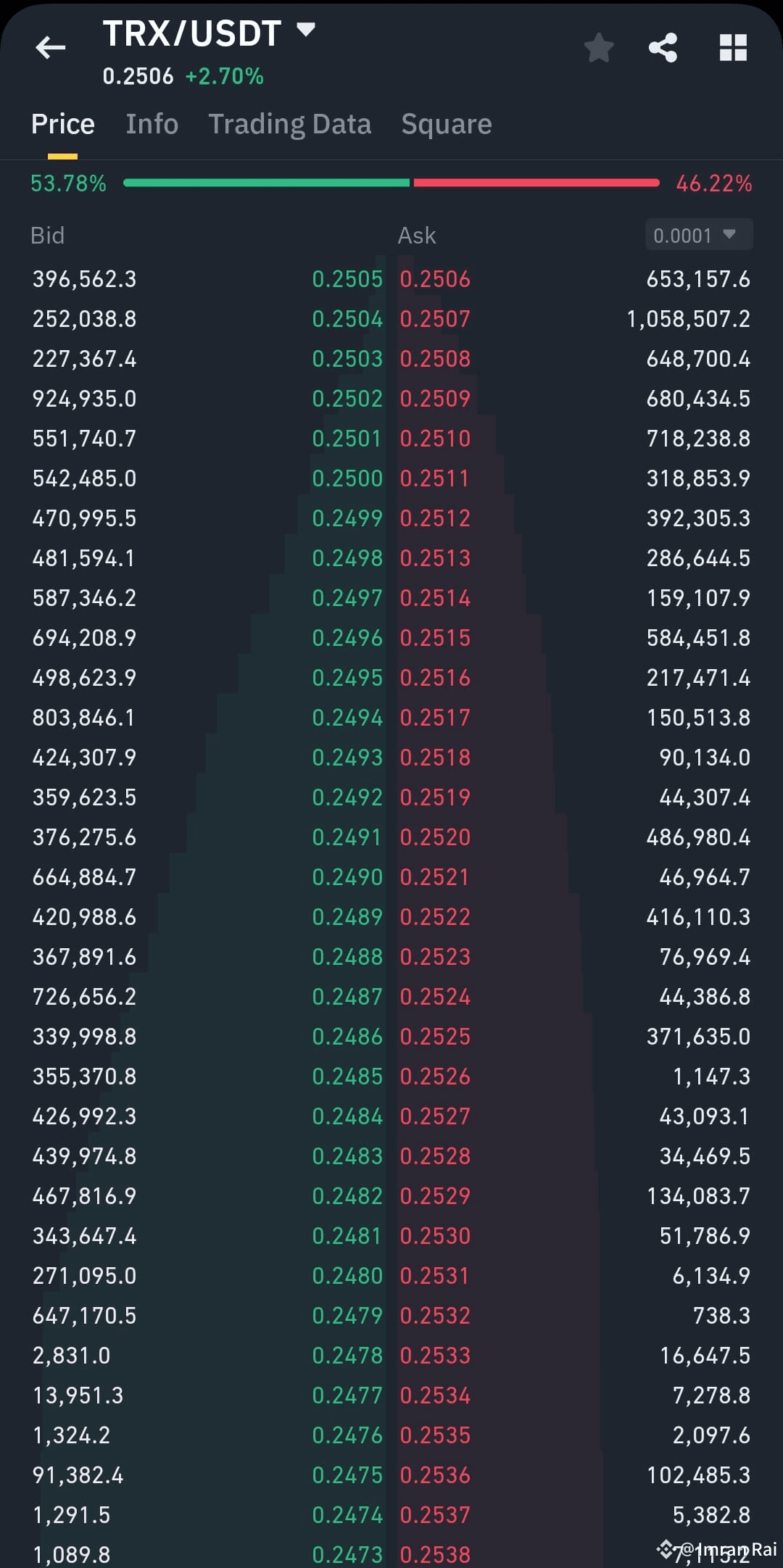Open the Square tab

coord(446,123)
